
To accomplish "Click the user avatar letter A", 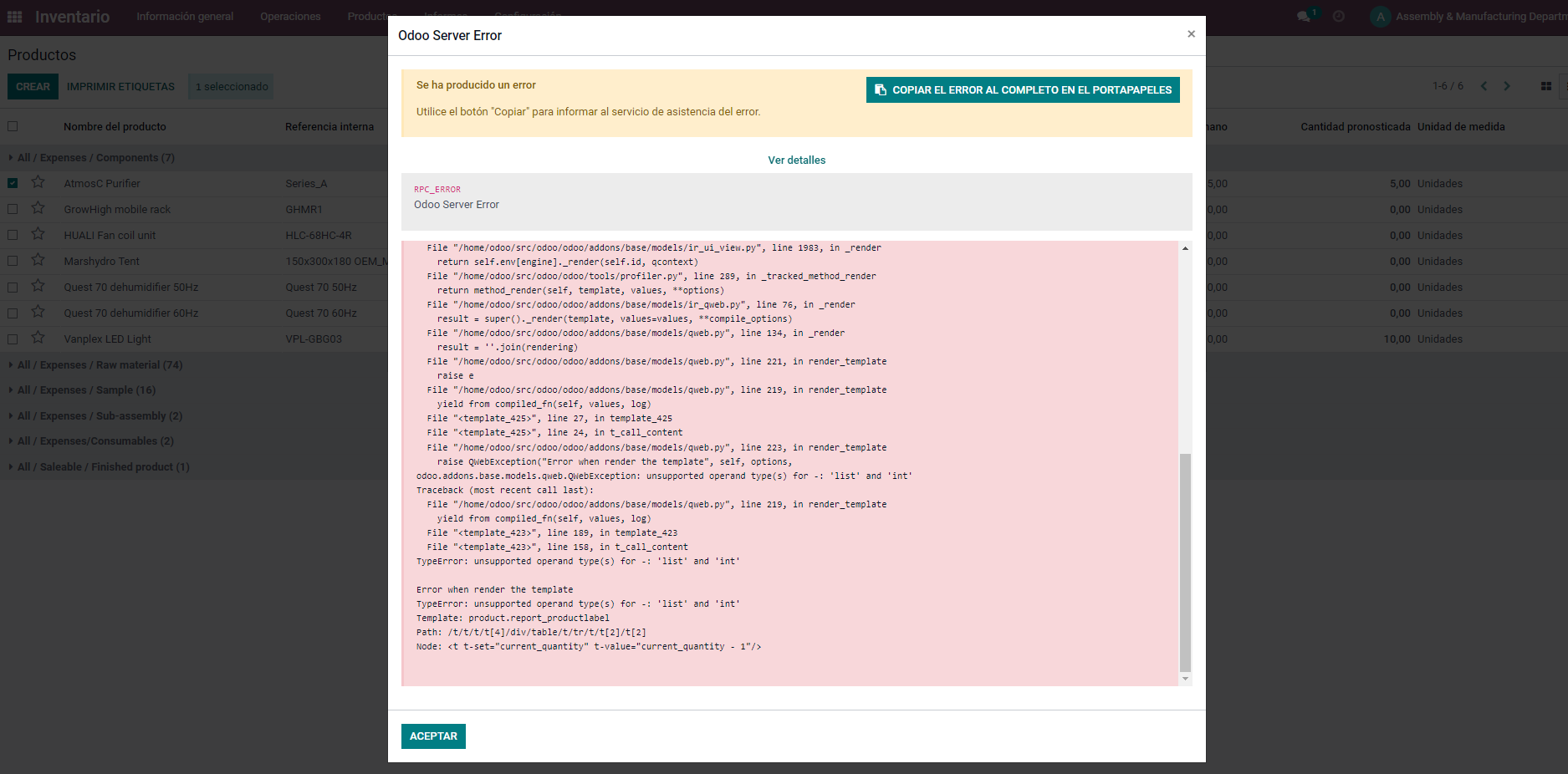I will [1380, 17].
